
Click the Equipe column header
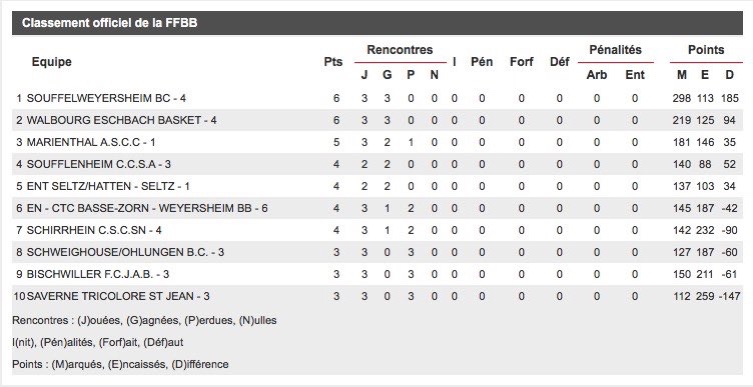[51, 62]
